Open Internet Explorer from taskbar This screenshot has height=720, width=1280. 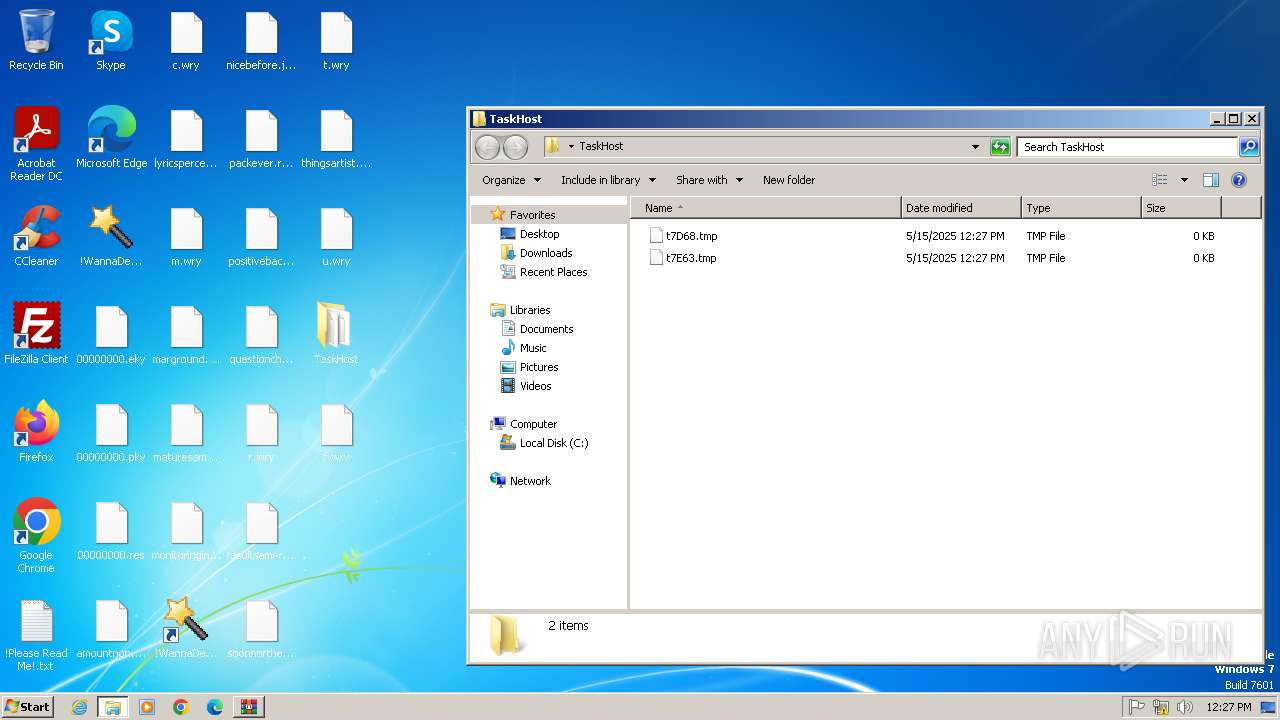click(79, 707)
